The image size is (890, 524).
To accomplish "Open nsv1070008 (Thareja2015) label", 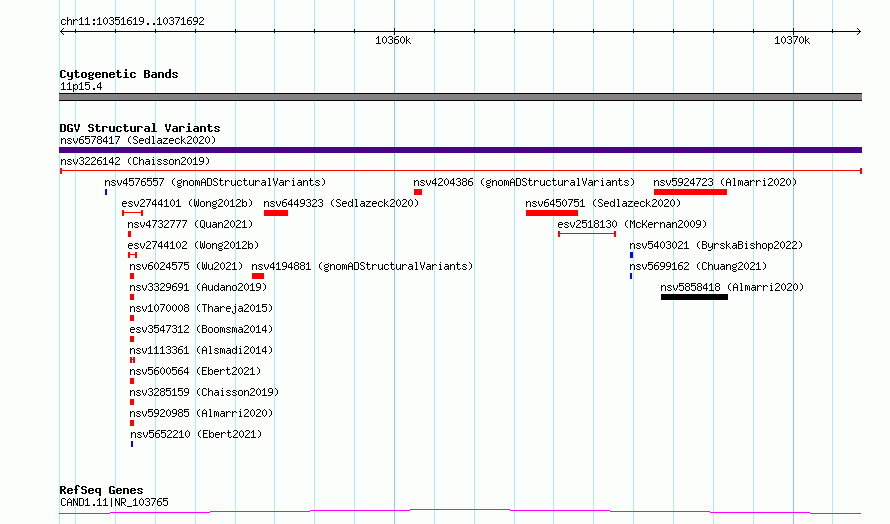I will point(201,308).
